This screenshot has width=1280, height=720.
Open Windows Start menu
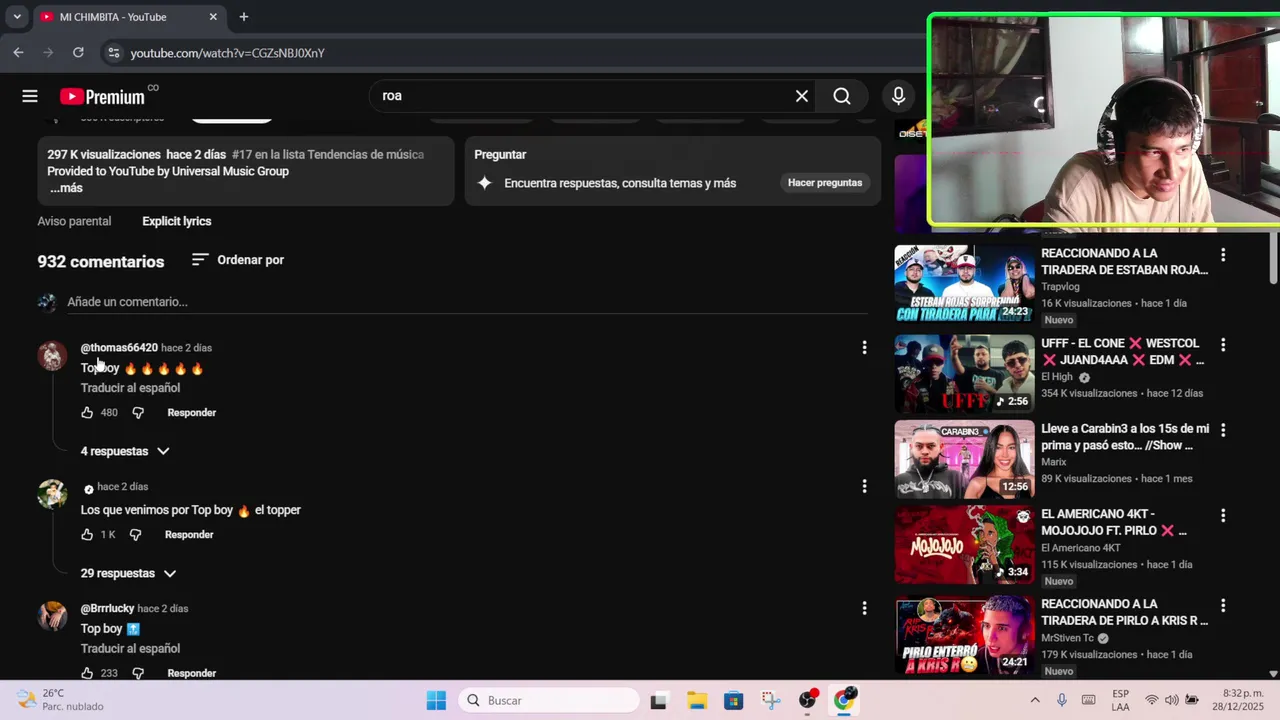(436, 700)
